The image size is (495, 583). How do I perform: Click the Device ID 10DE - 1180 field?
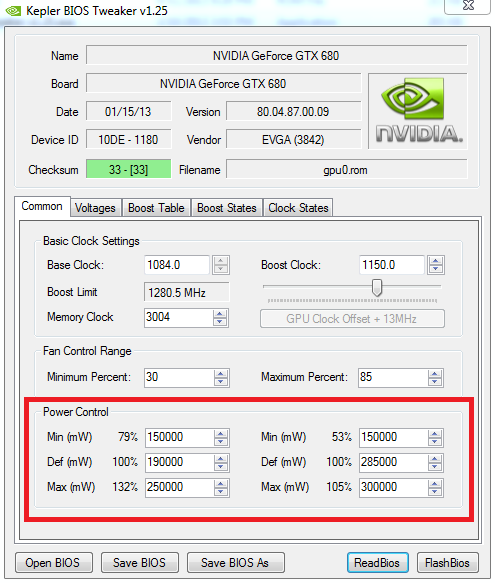pos(129,139)
